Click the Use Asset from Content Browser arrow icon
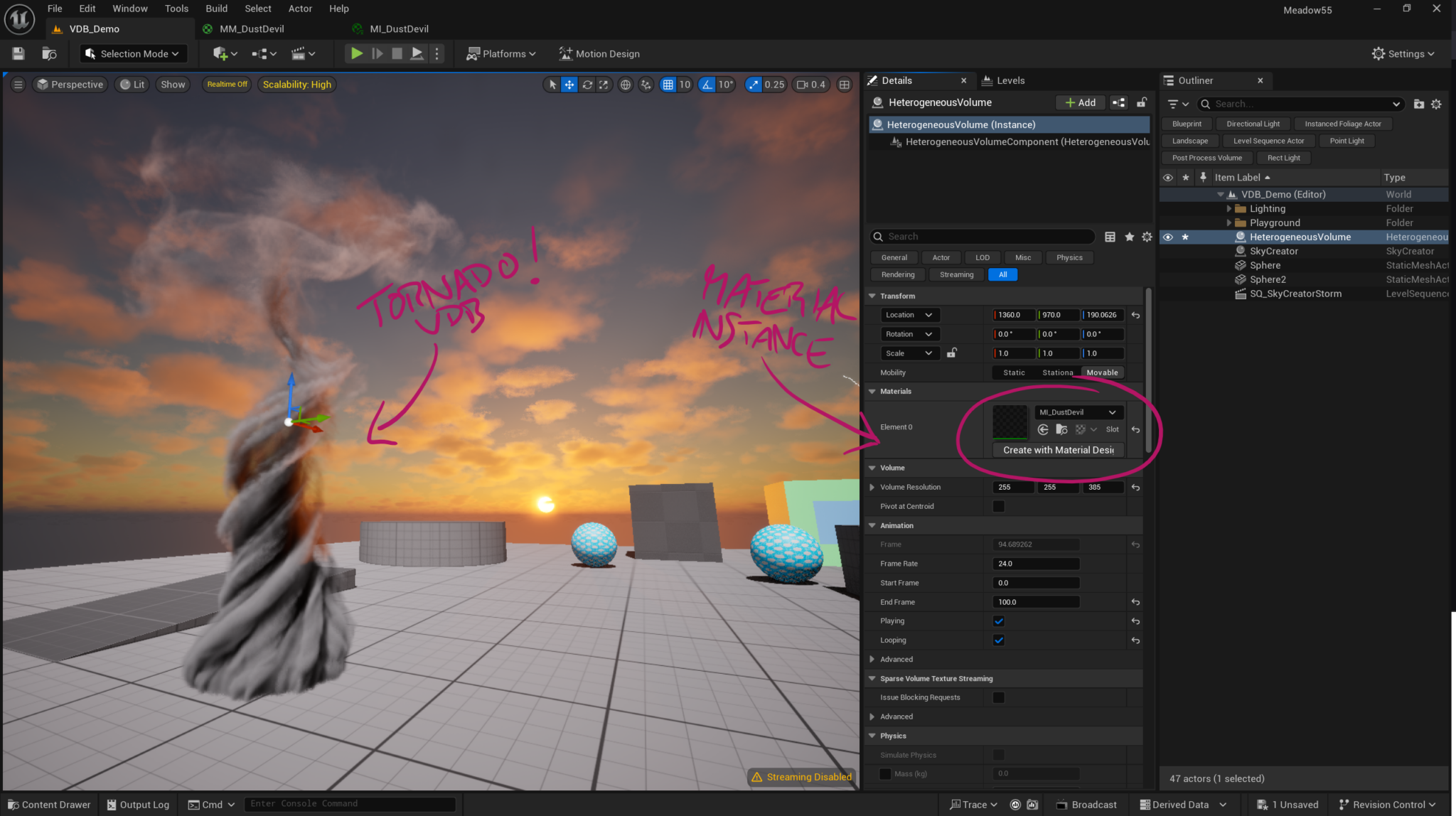The height and width of the screenshot is (816, 1456). pyautogui.click(x=1042, y=429)
